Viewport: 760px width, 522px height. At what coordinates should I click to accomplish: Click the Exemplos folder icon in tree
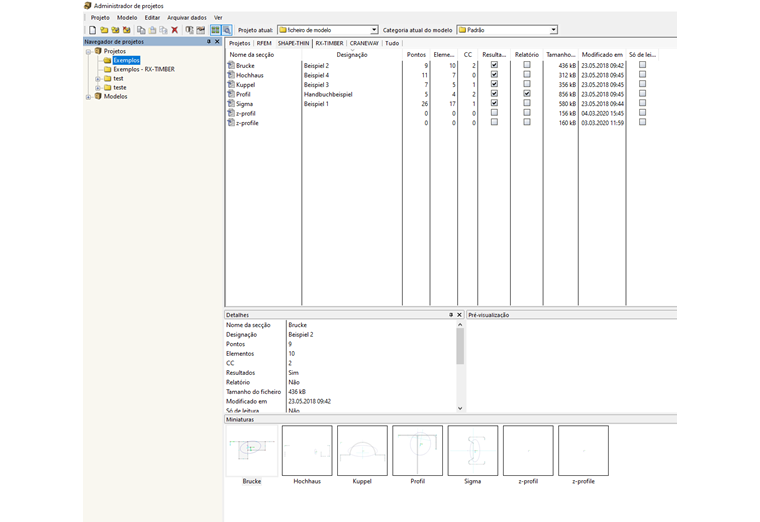pos(108,60)
